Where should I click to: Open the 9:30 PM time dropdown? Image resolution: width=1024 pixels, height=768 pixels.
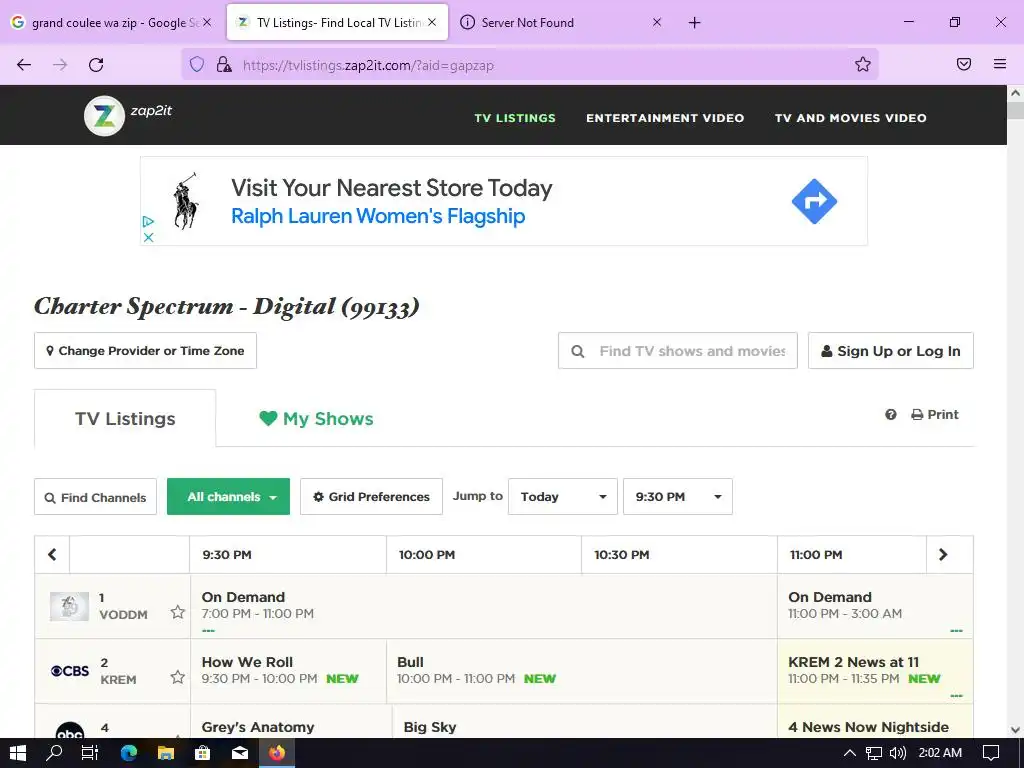pos(678,497)
